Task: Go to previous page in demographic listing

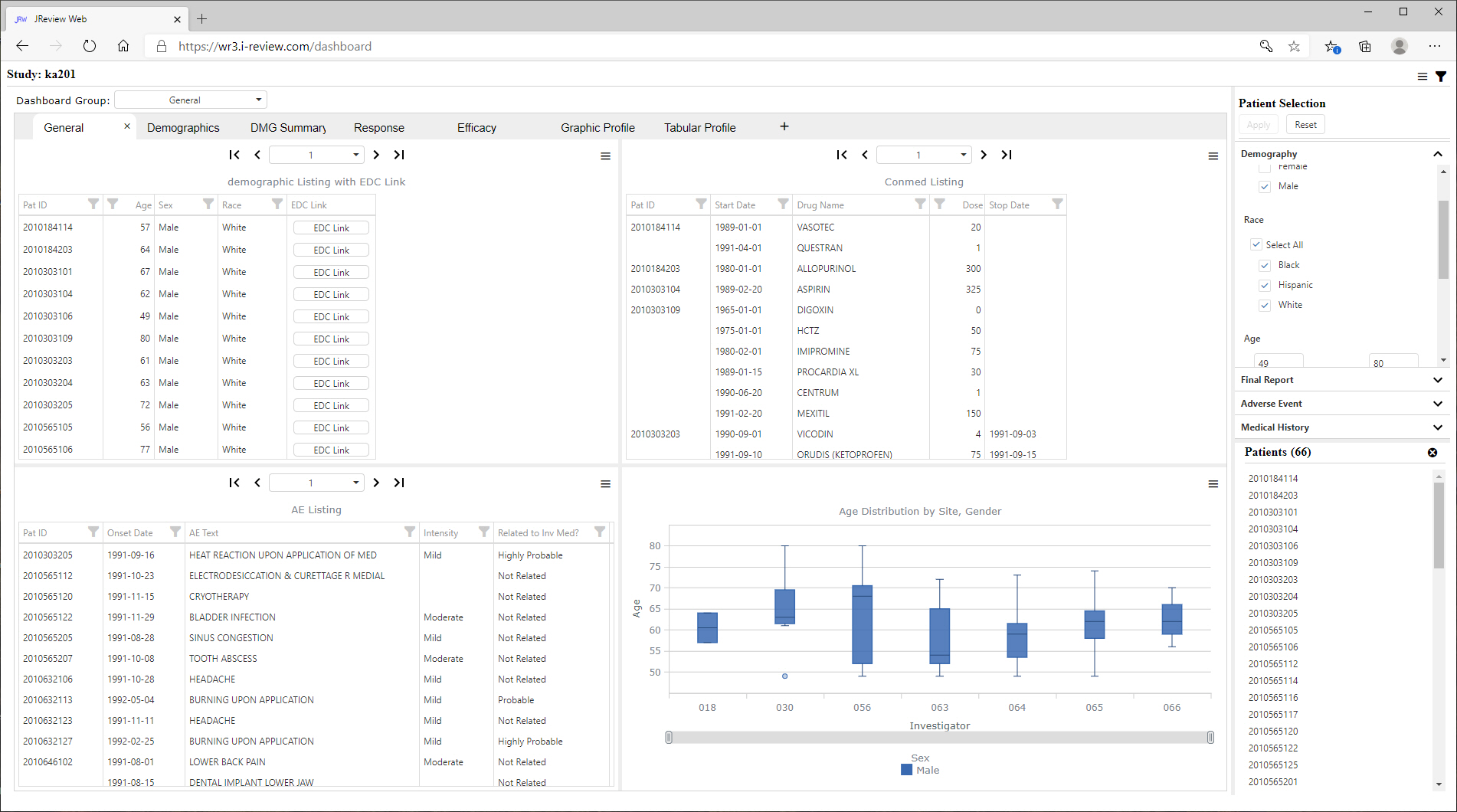Action: 257,155
